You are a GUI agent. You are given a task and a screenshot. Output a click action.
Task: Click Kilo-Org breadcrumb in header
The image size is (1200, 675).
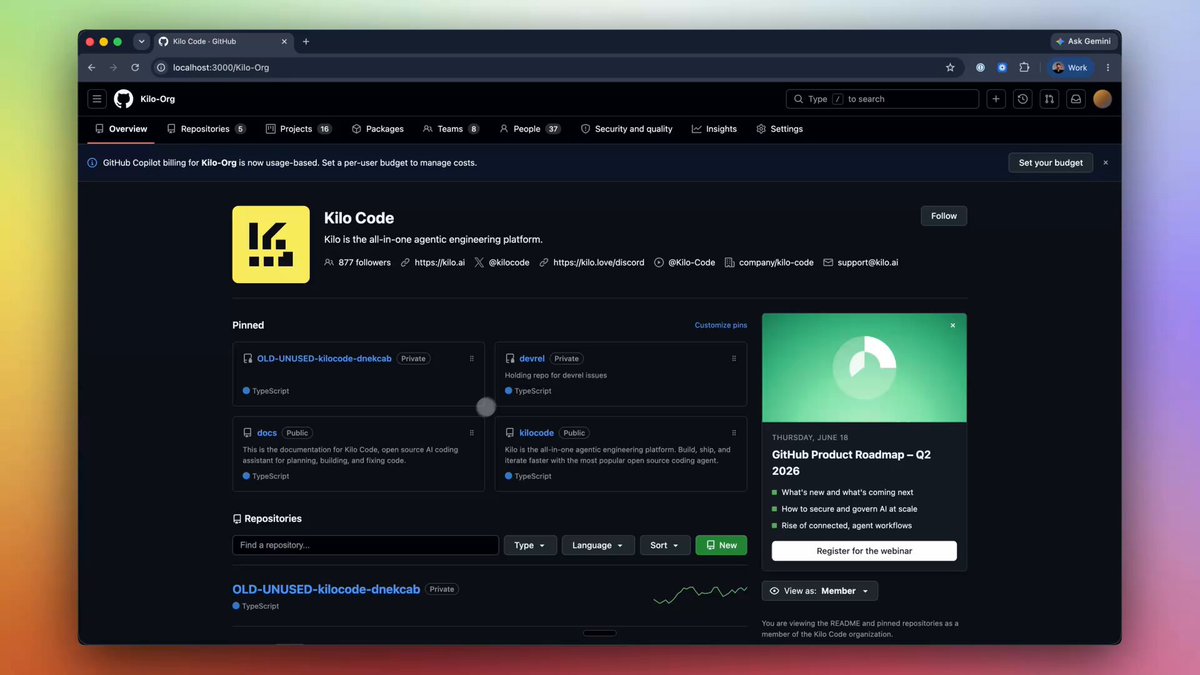point(158,99)
